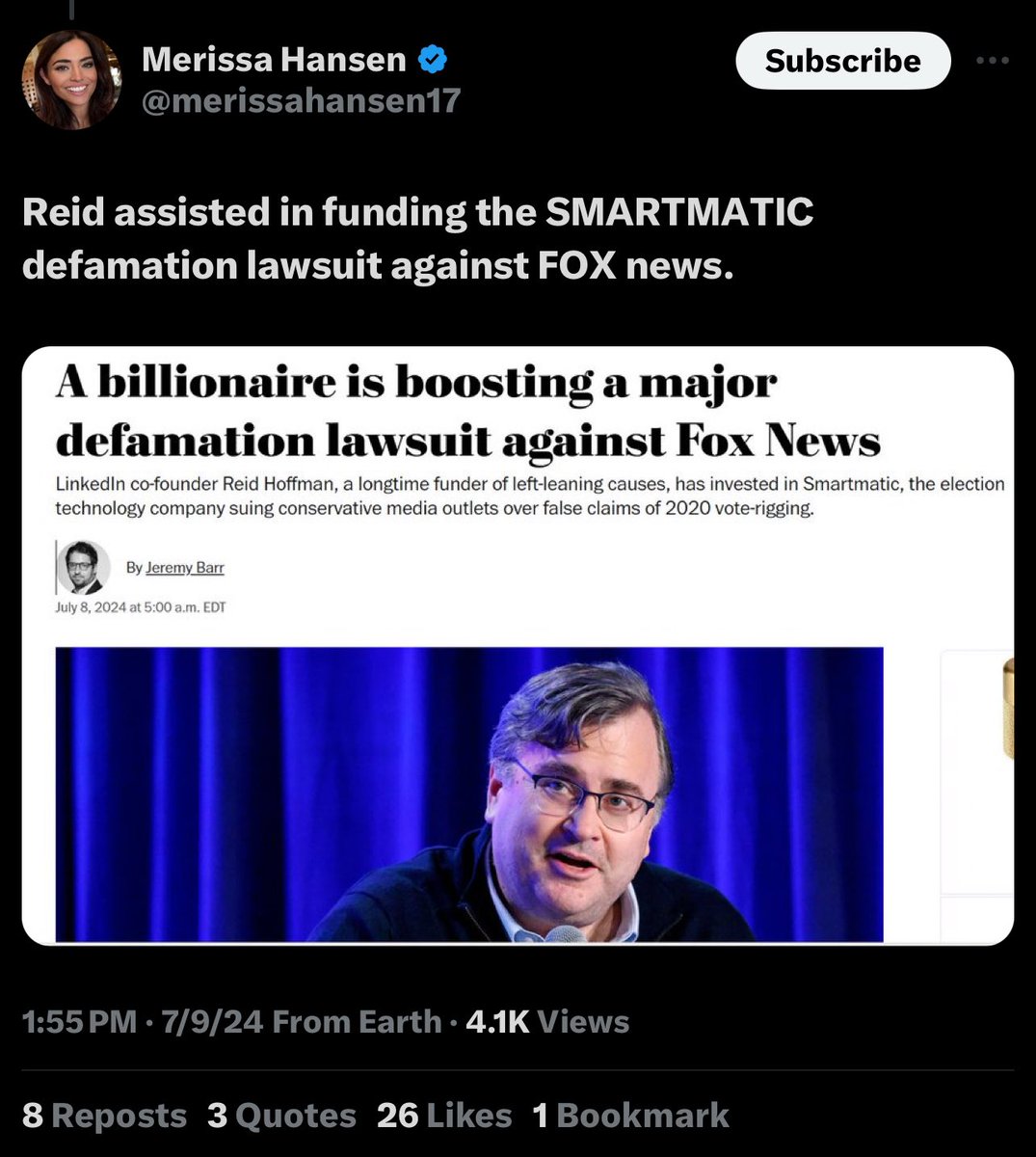Click the blue verified badge icon
This screenshot has width=1036, height=1157.
click(x=431, y=60)
